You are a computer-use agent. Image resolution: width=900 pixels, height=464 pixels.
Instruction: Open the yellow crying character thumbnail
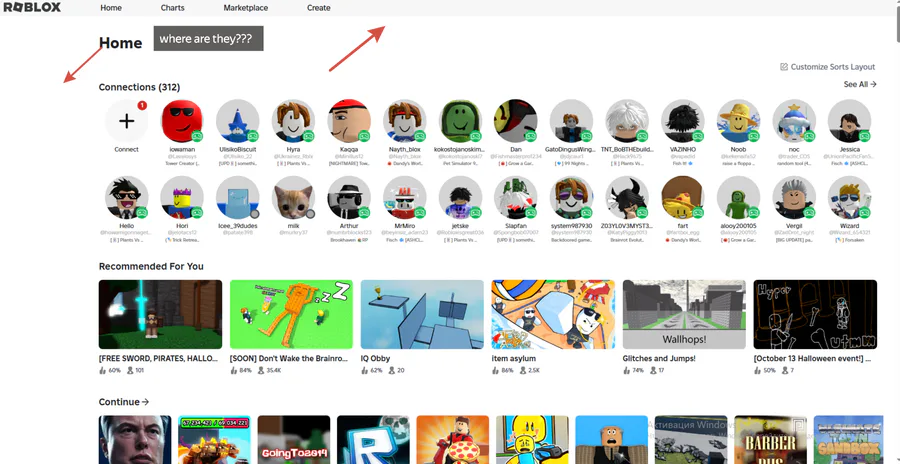click(532, 440)
